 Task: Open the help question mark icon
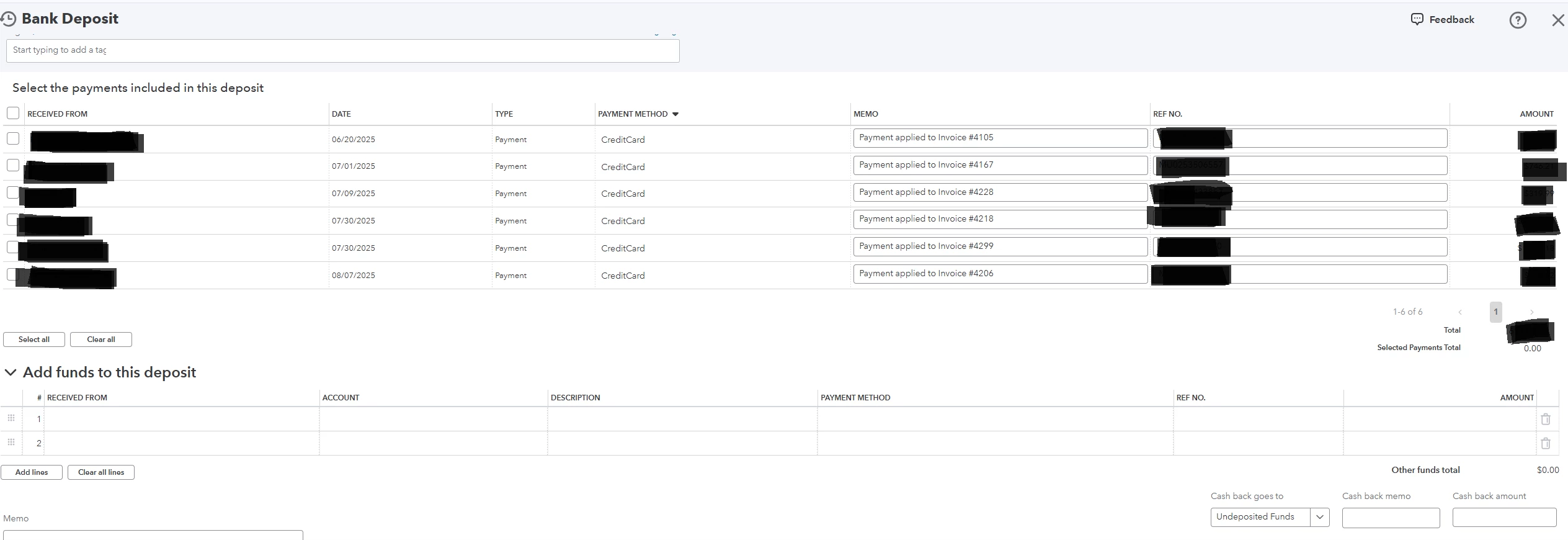[x=1518, y=20]
